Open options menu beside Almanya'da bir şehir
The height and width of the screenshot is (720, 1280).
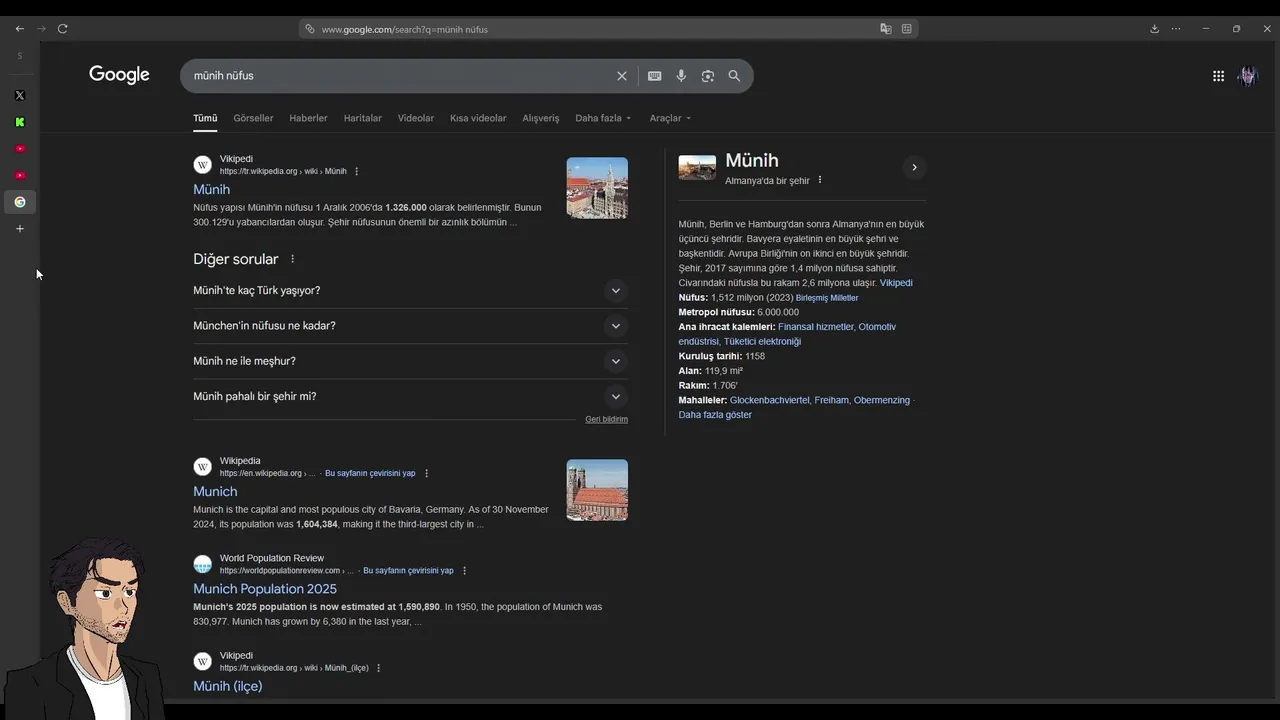pos(820,180)
